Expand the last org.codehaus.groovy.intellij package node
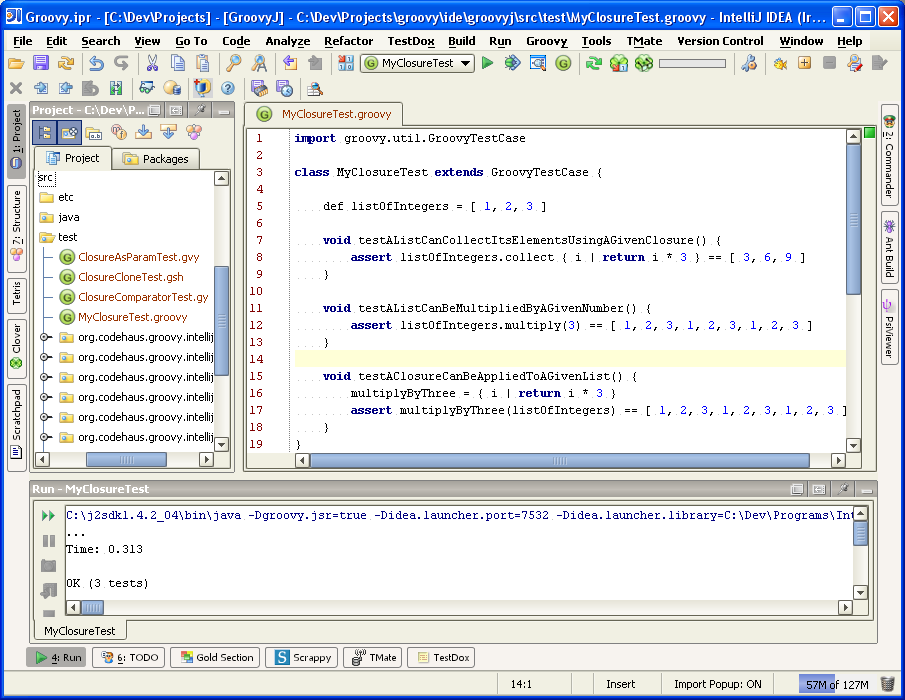Viewport: 905px width, 700px height. point(44,437)
